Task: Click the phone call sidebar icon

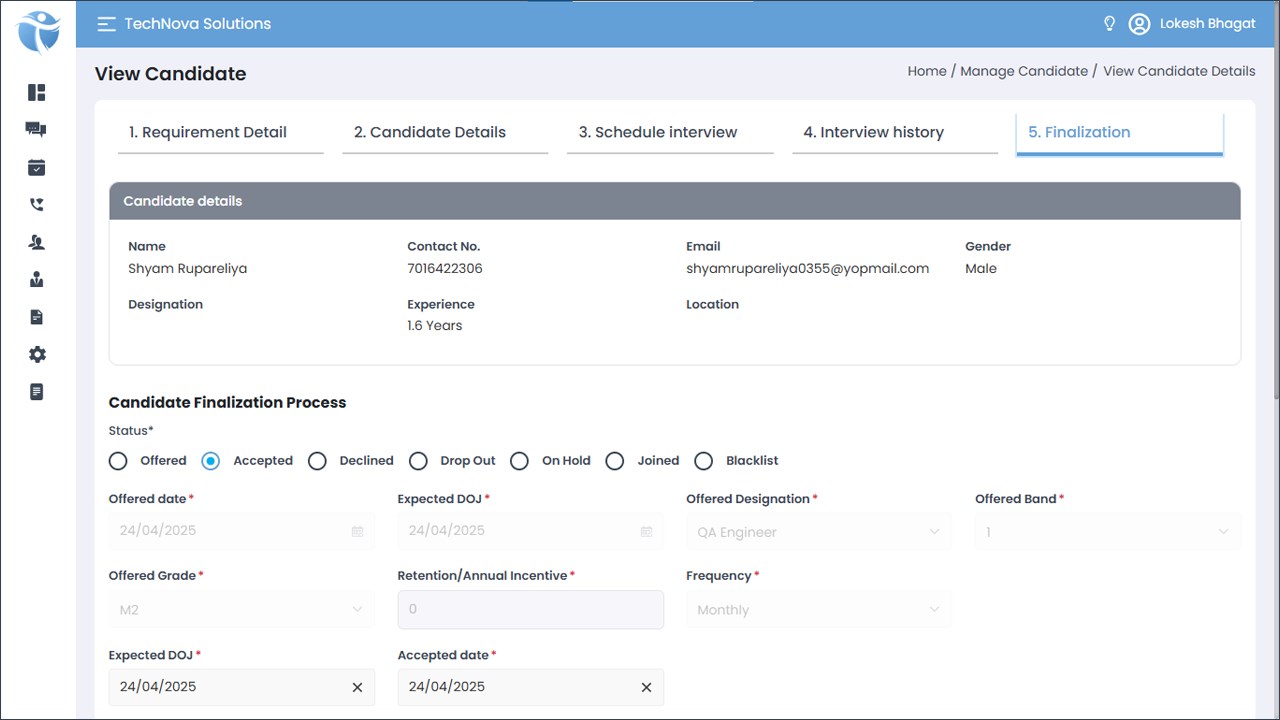Action: 37,205
